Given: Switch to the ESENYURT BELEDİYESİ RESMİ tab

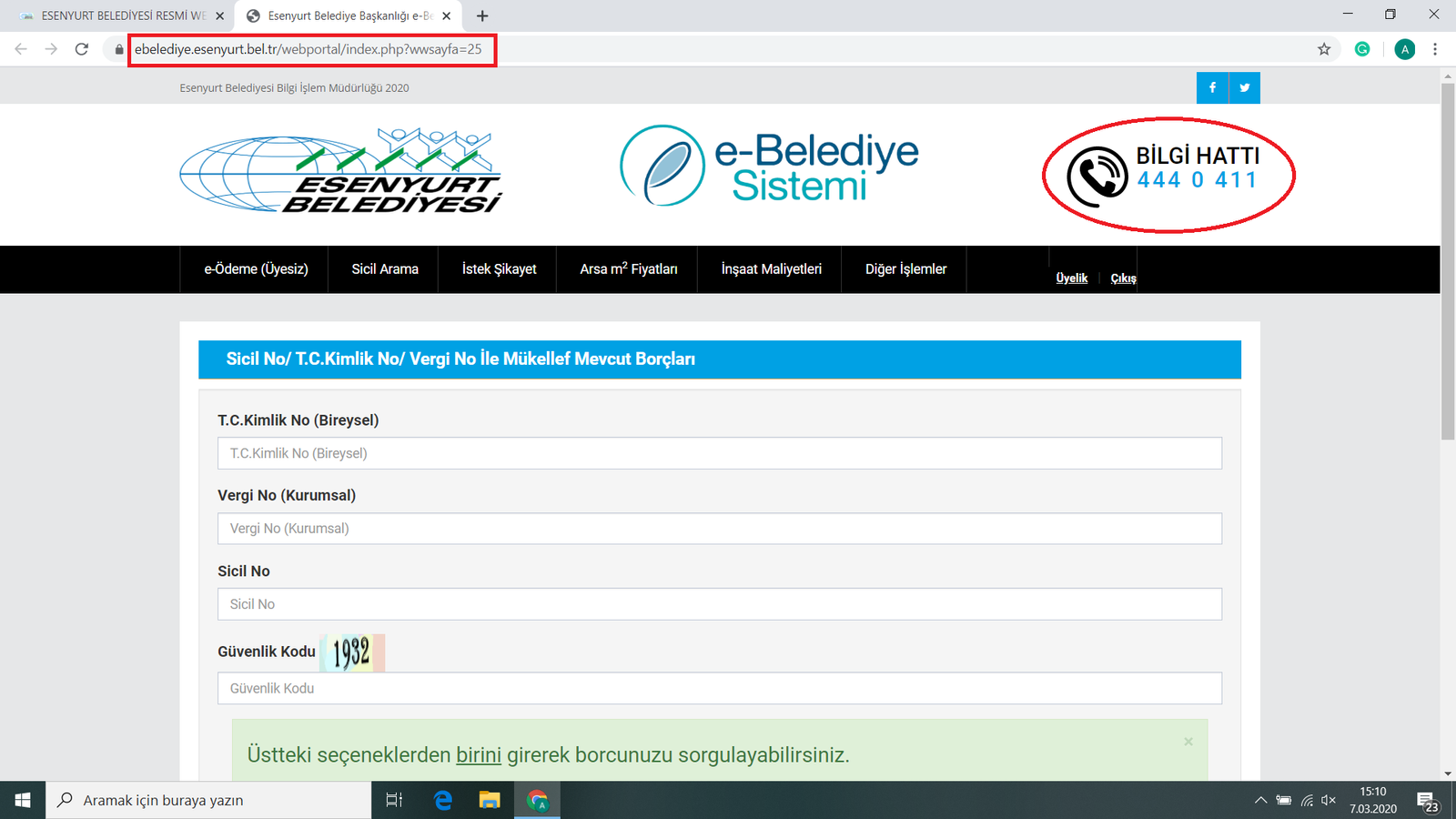Looking at the screenshot, I should click(x=118, y=15).
